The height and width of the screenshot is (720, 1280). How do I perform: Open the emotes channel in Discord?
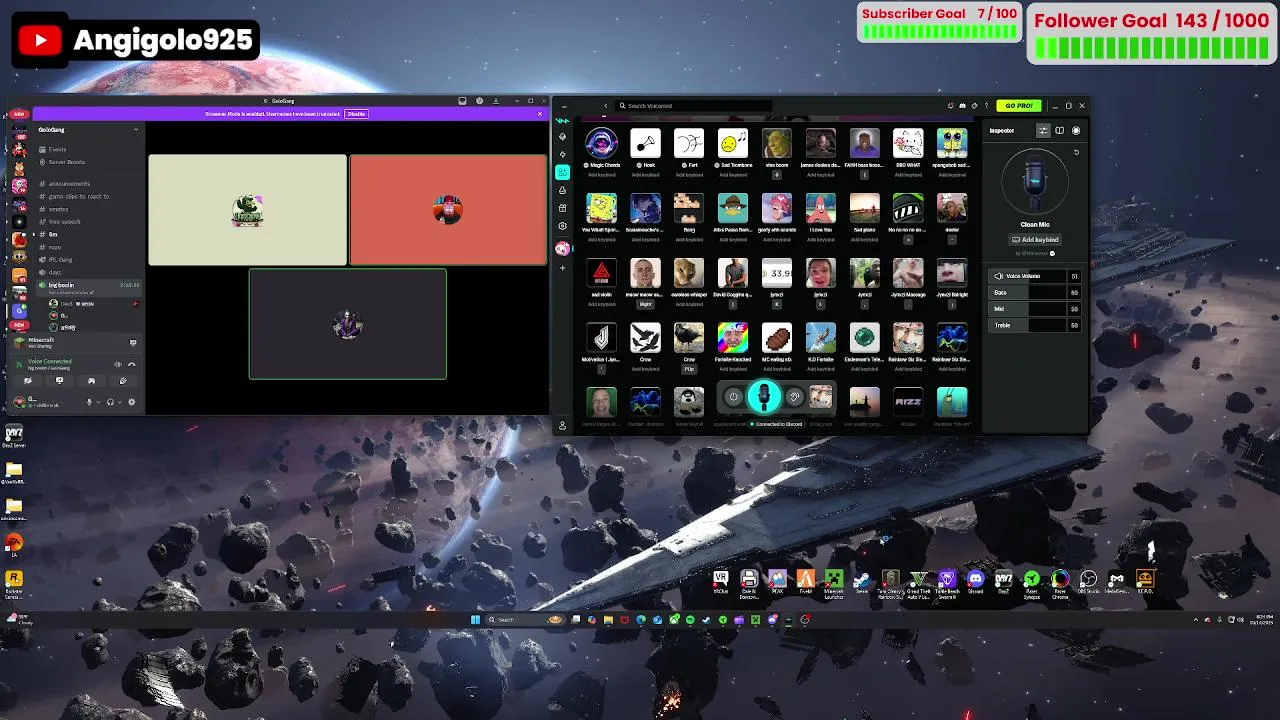point(58,209)
